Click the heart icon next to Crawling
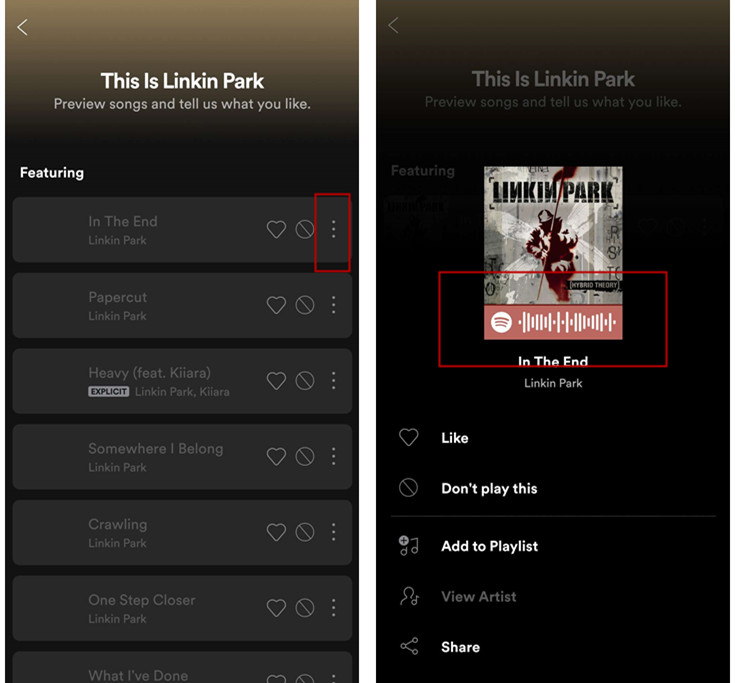735x683 pixels. (276, 532)
